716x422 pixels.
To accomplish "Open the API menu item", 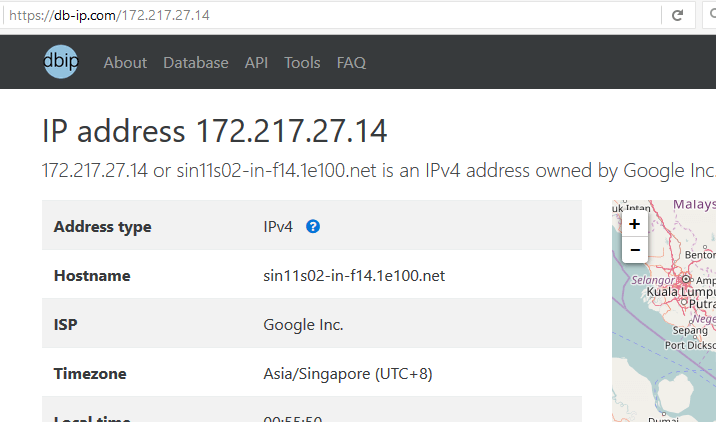I will 256,63.
